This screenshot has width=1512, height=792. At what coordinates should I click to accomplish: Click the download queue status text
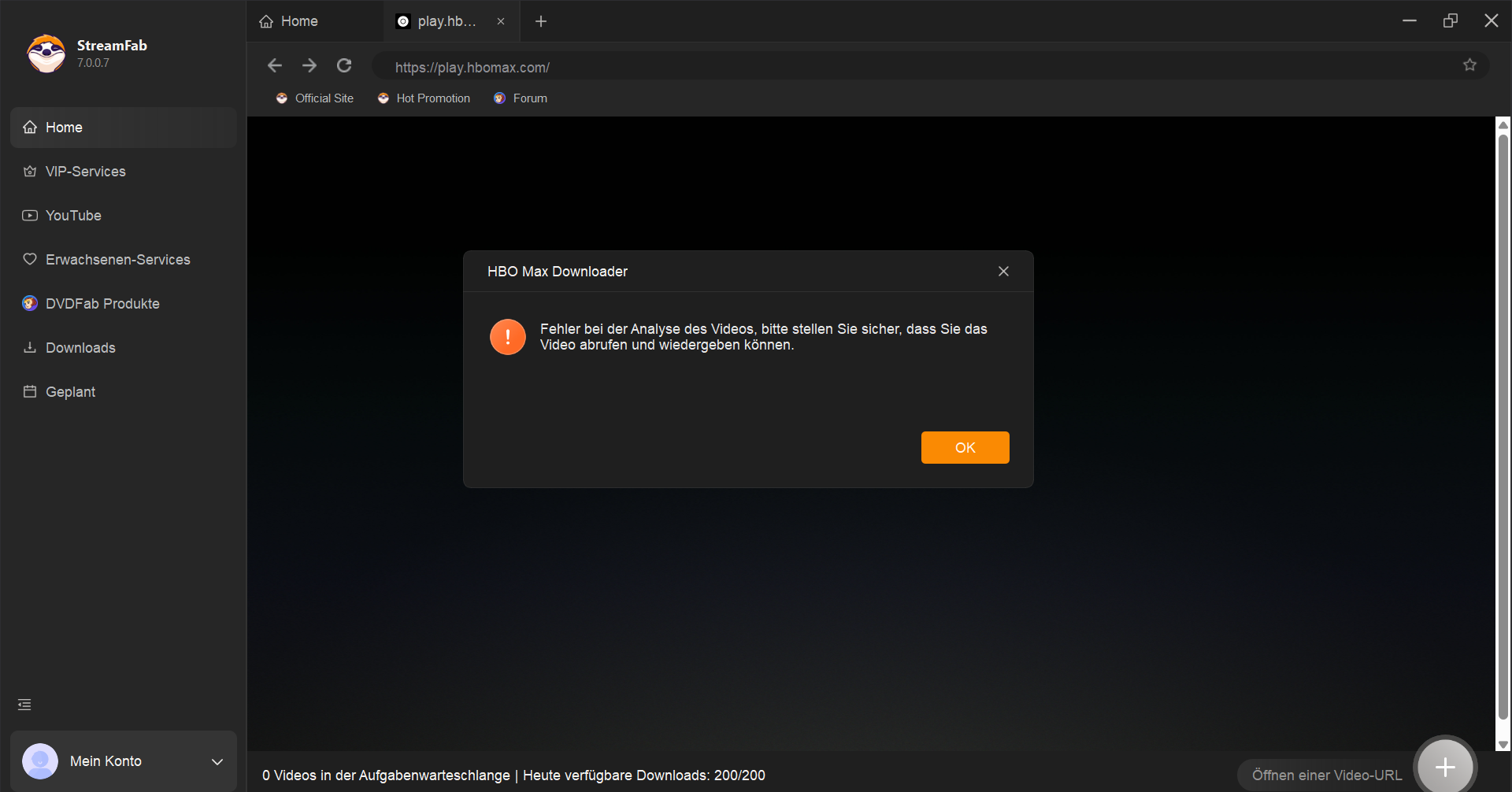click(x=513, y=775)
